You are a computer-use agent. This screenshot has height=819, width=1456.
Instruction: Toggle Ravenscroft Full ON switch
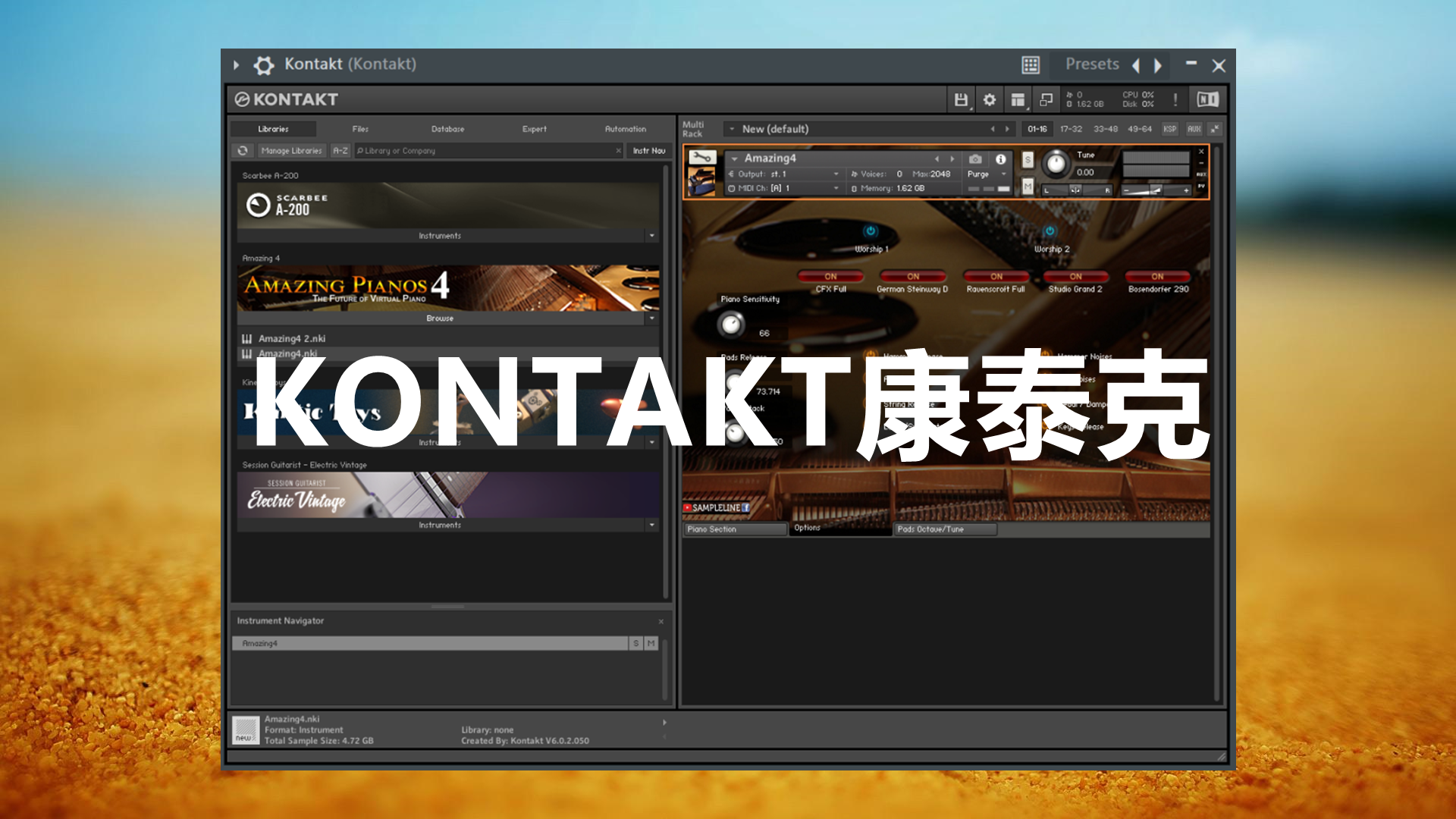(996, 277)
